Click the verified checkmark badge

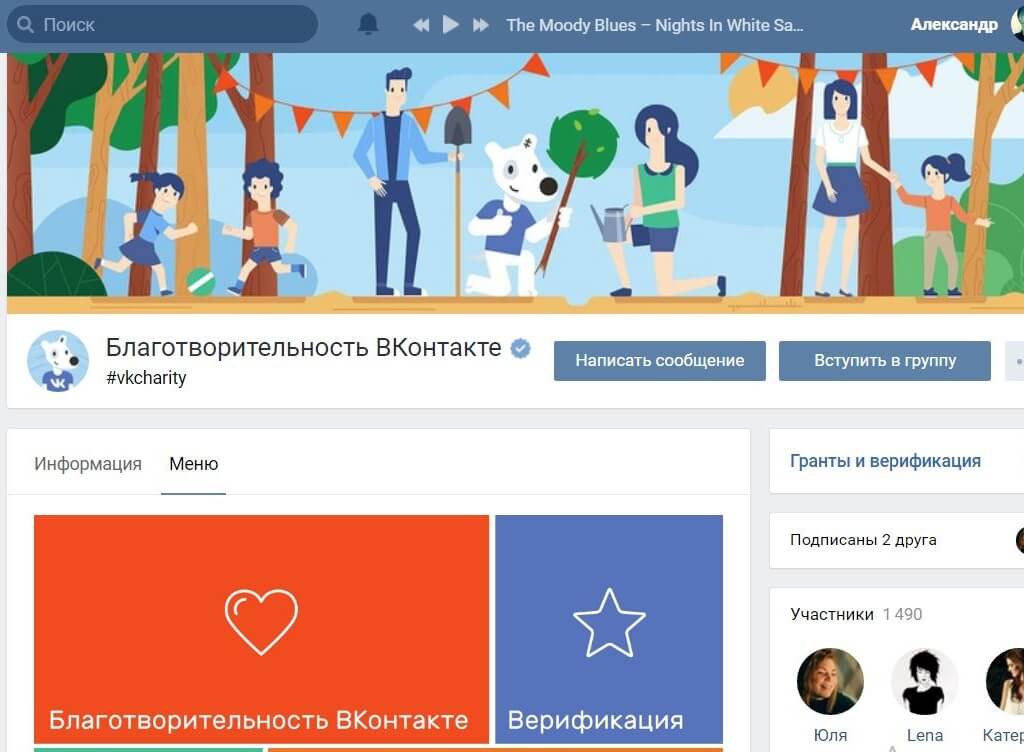[520, 349]
